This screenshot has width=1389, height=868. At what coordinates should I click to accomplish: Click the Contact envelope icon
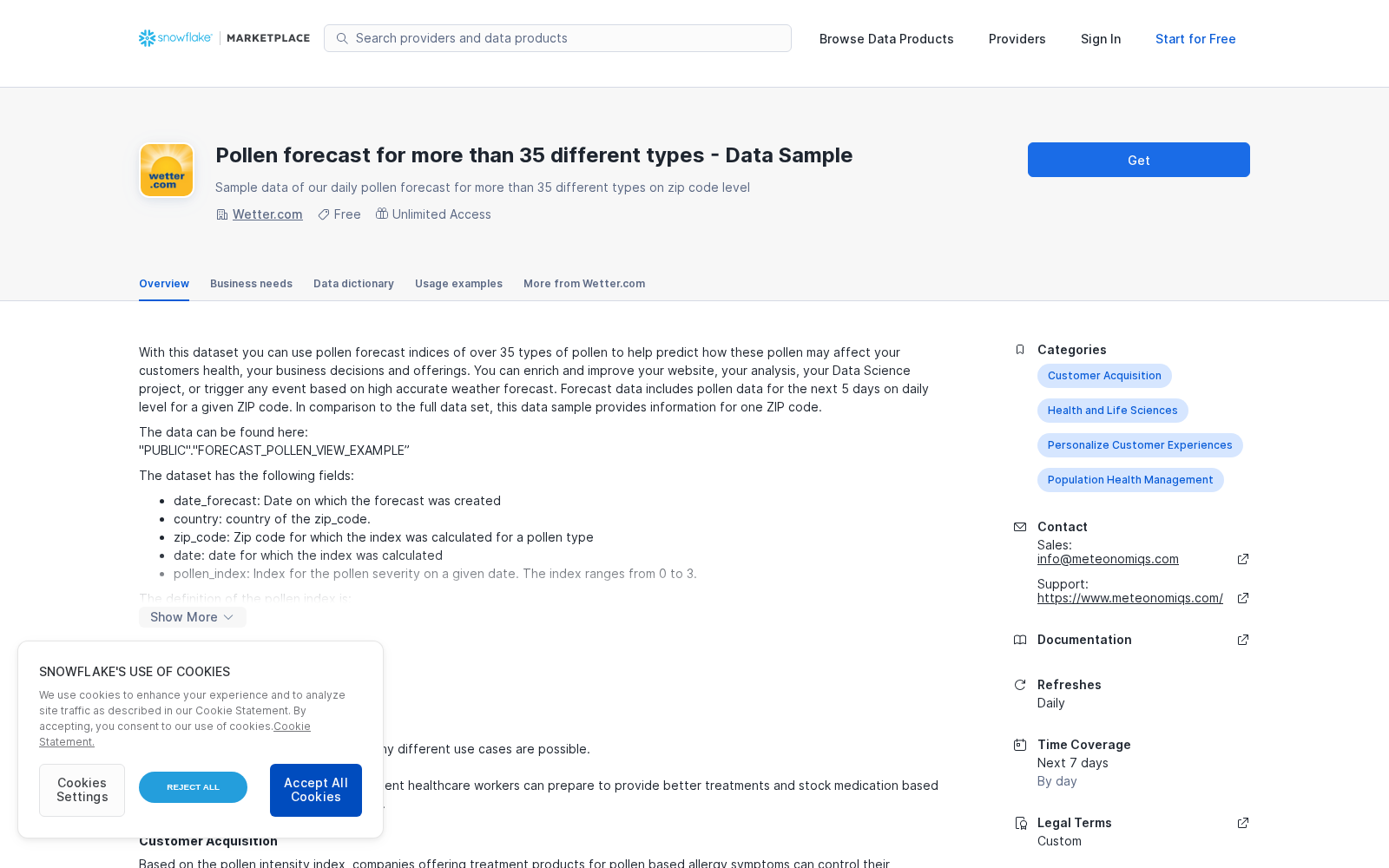[1020, 527]
